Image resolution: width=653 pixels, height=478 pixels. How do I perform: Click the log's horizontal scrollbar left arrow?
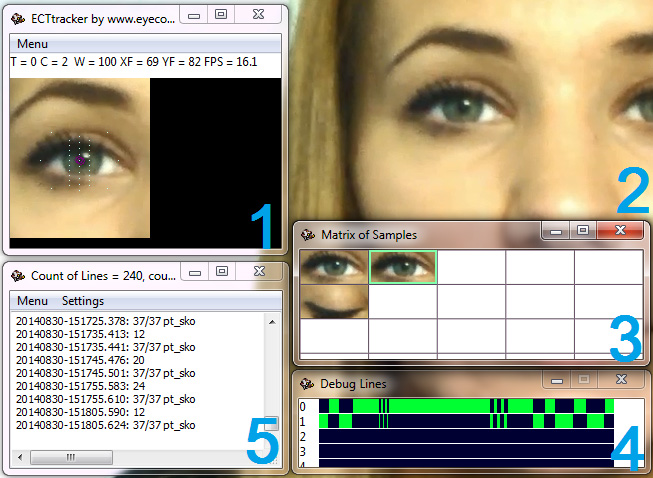(22, 457)
